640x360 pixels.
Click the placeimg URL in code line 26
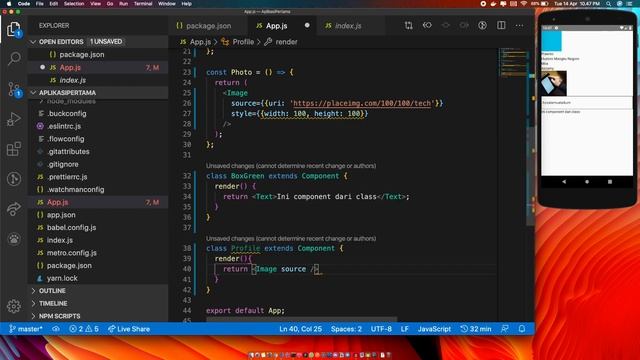click(x=362, y=103)
